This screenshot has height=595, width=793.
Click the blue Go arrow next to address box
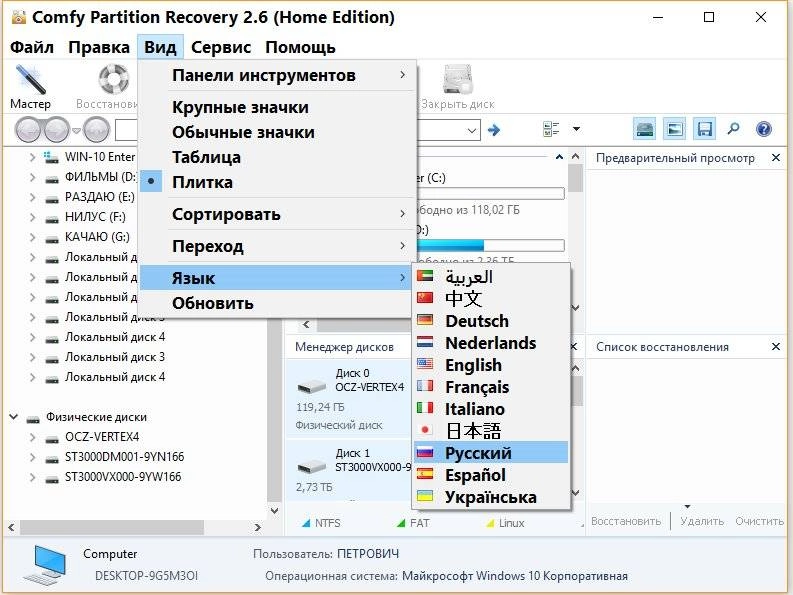click(x=494, y=130)
